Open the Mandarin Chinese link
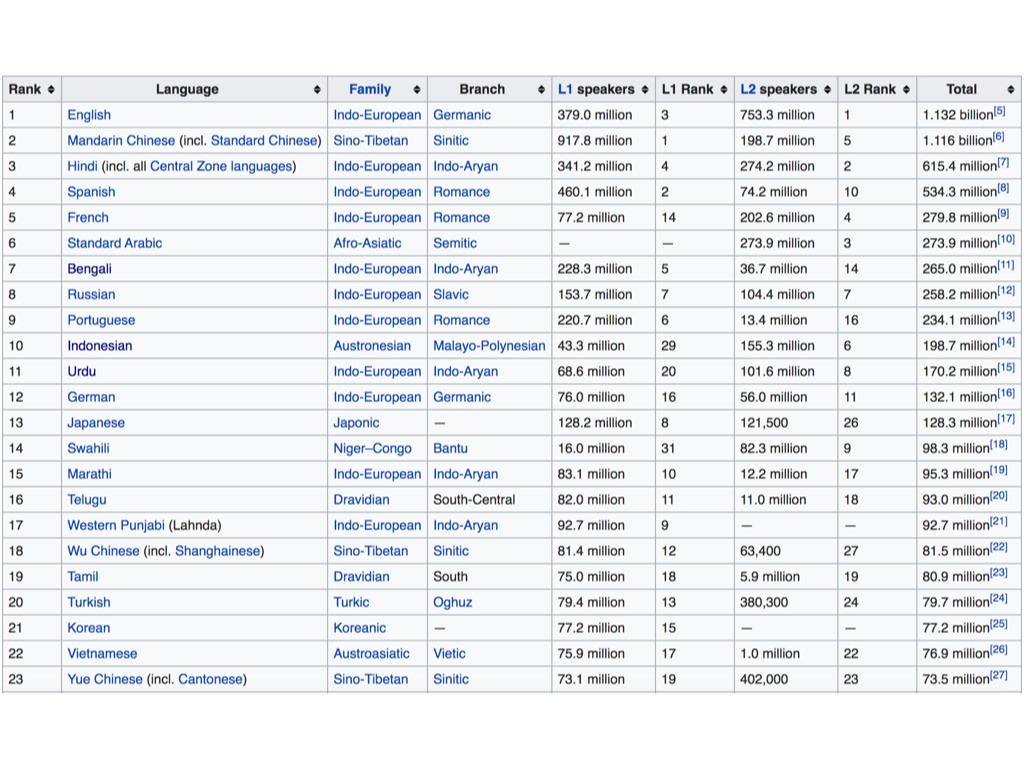This screenshot has width=1024, height=768. [121, 140]
